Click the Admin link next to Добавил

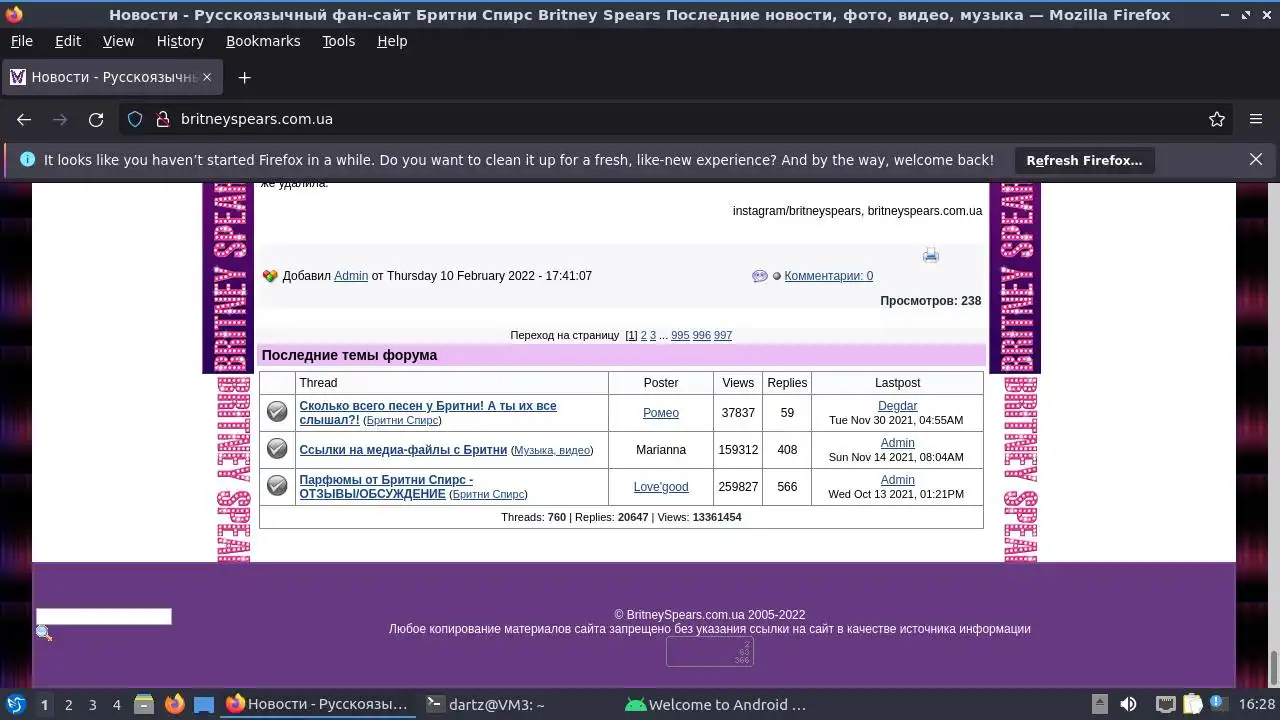pos(351,276)
